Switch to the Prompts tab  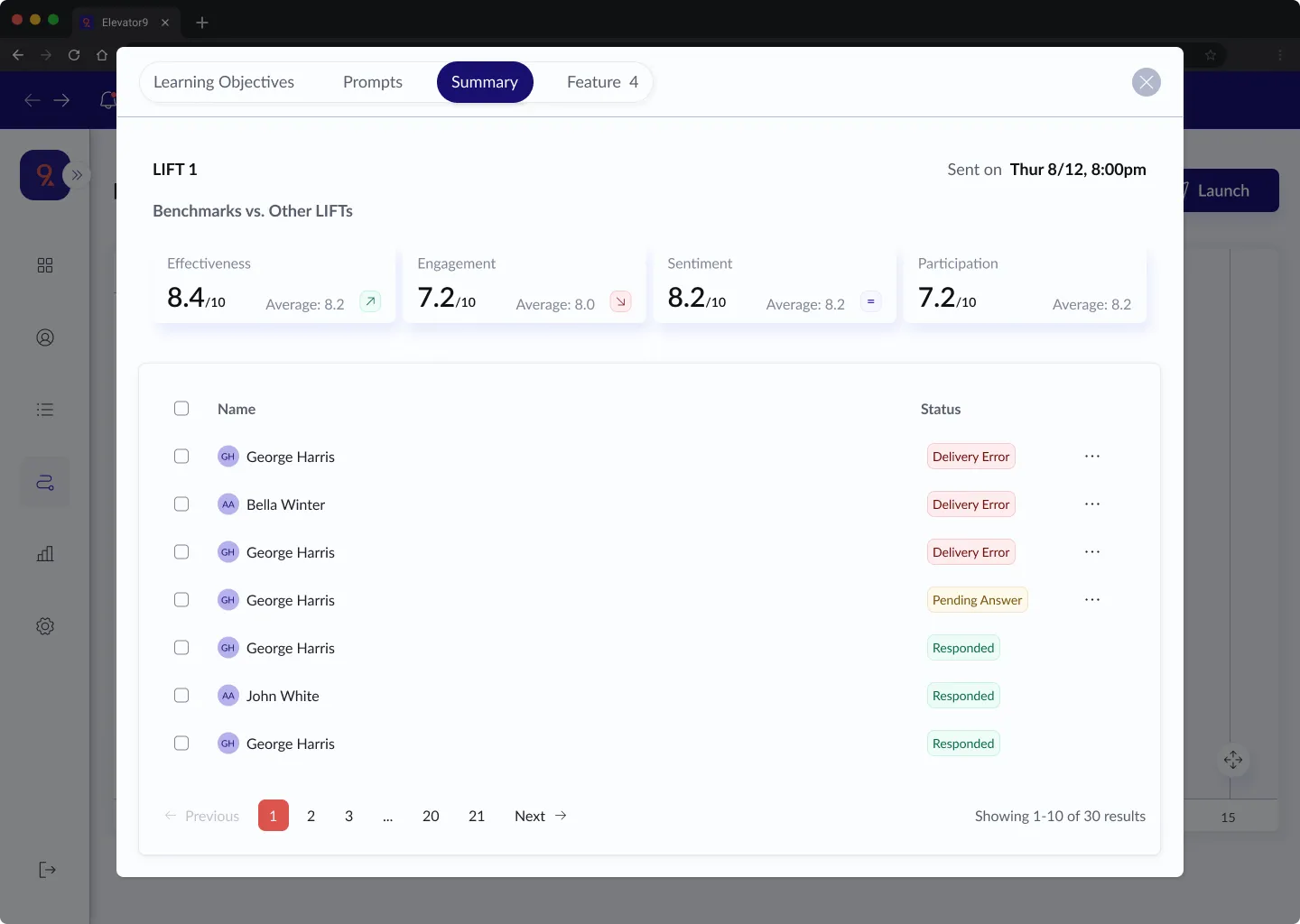click(x=374, y=82)
